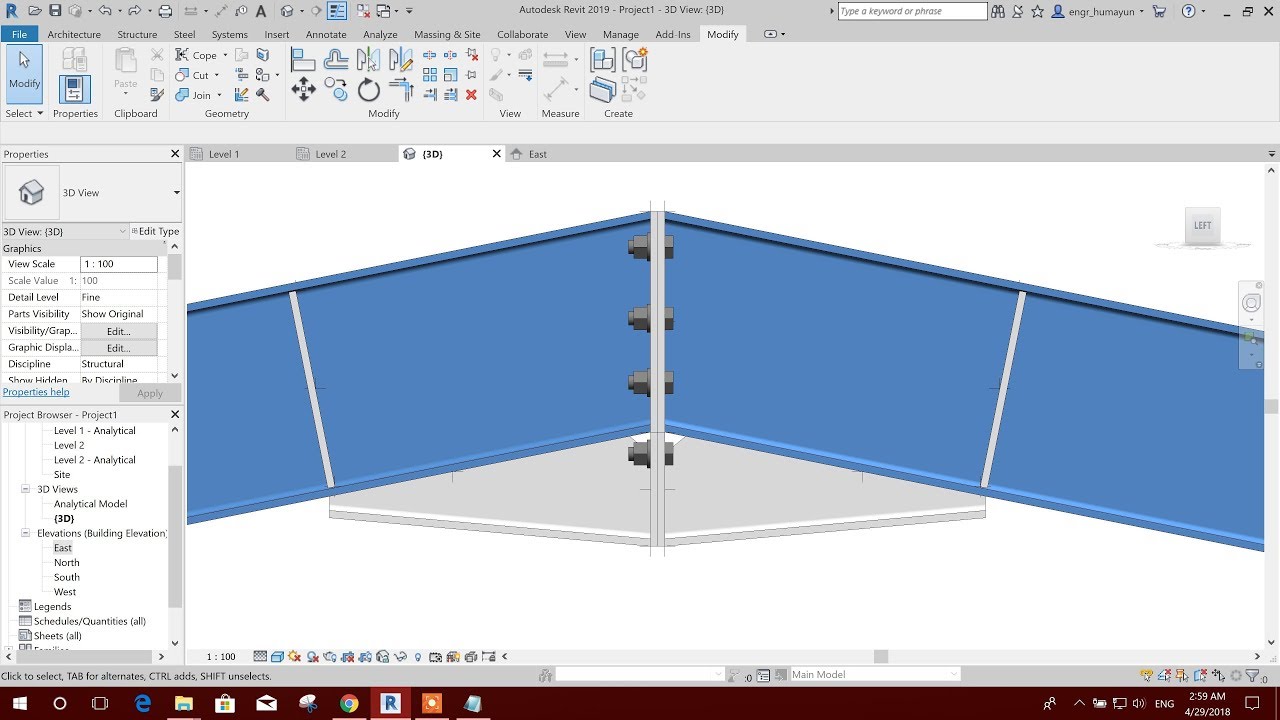
Task: Click the LEFT face on the ViewCube
Action: pyautogui.click(x=1202, y=225)
